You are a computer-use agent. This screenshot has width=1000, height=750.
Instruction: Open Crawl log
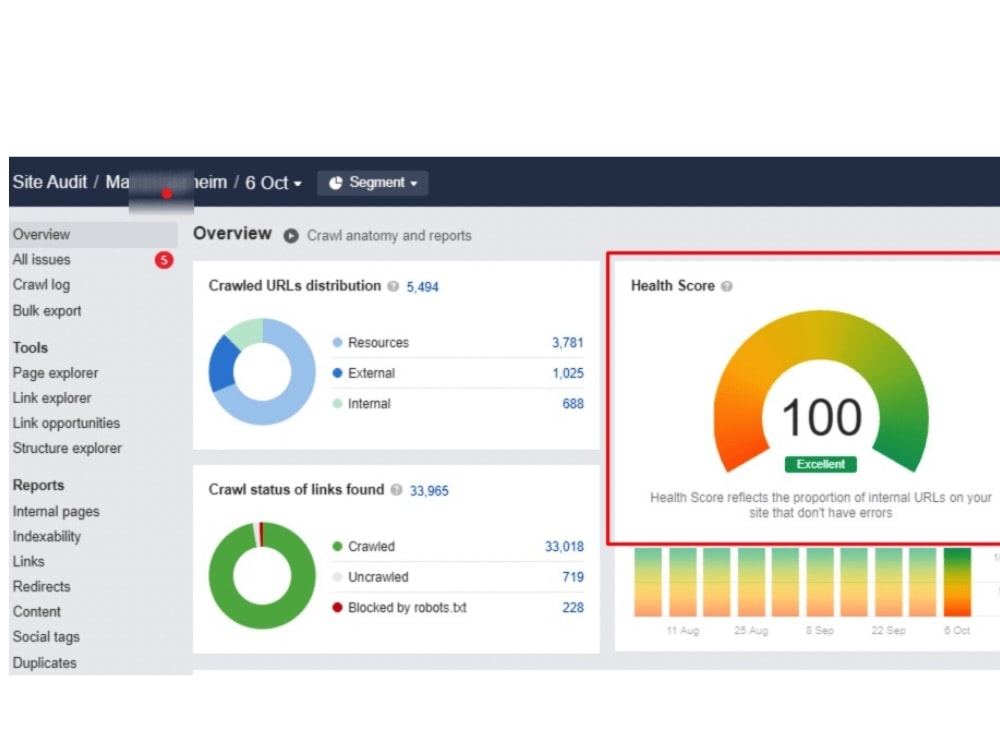pos(41,285)
